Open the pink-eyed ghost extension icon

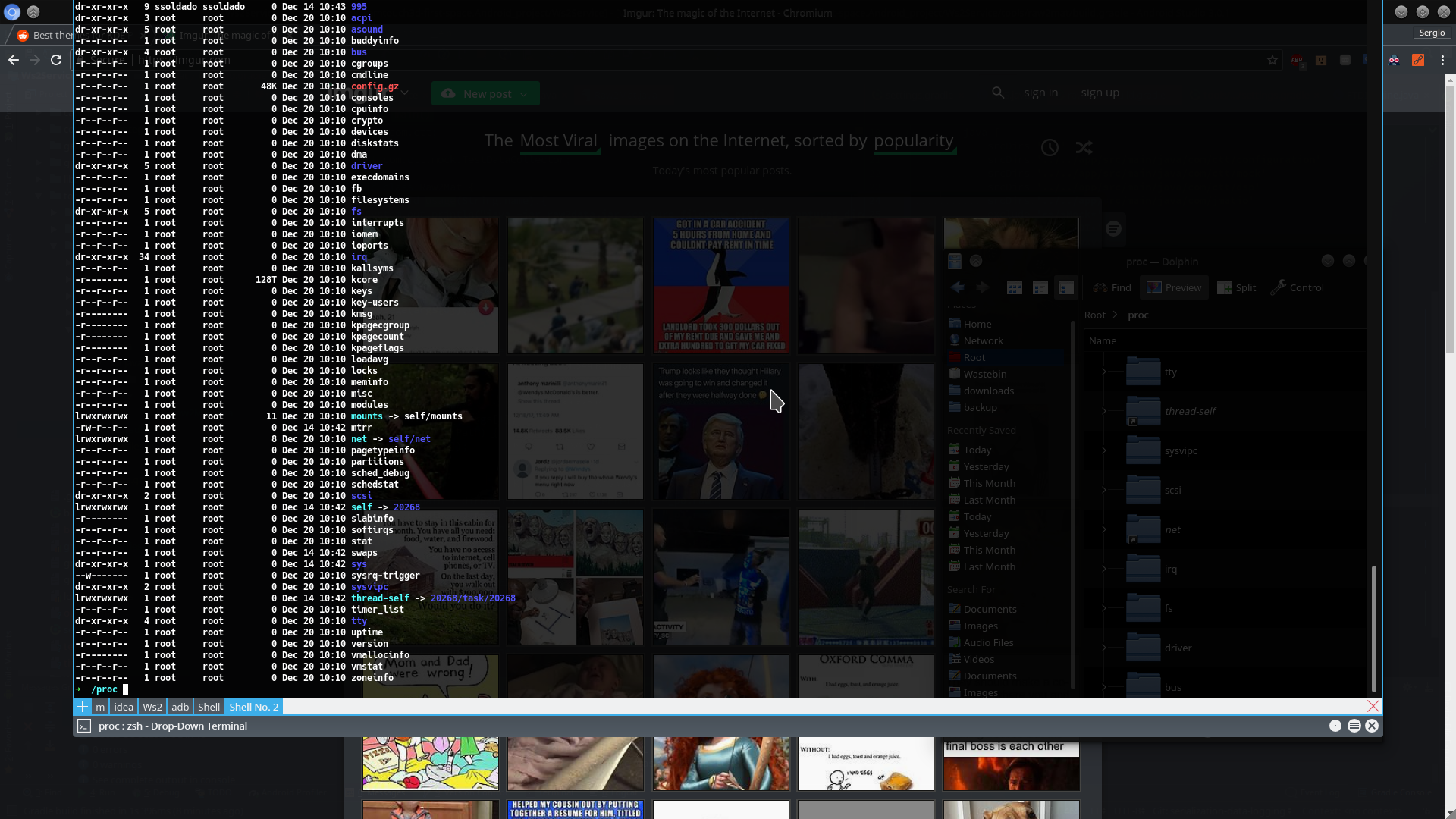tap(1394, 60)
